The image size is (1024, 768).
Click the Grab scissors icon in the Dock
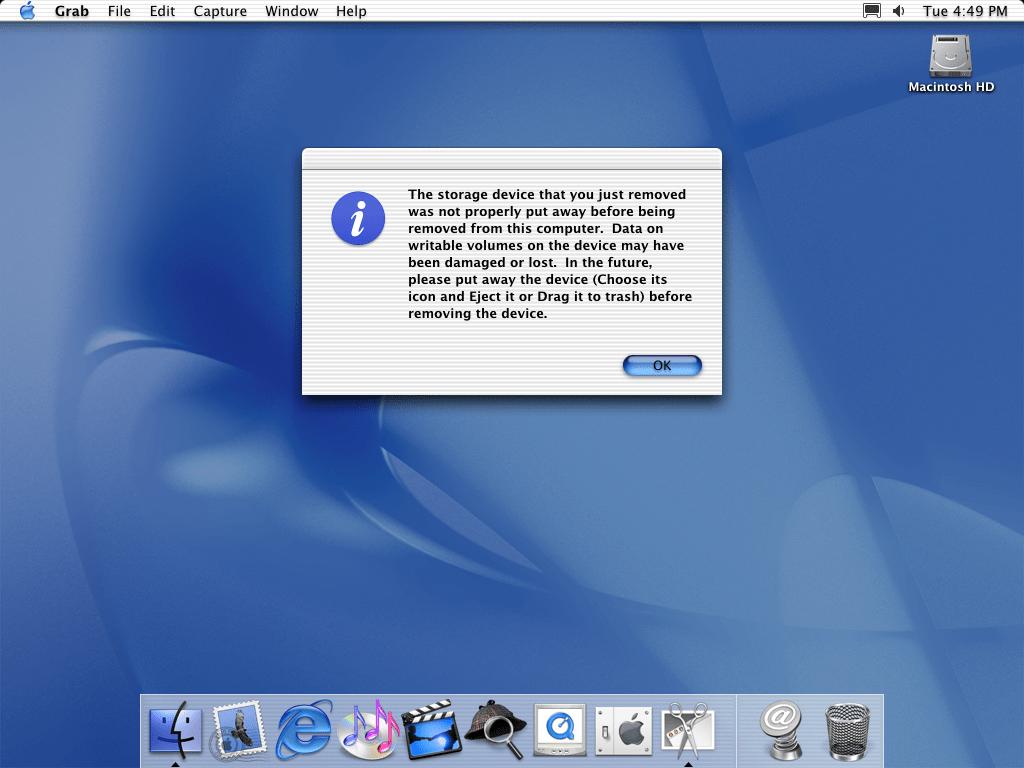(x=688, y=729)
